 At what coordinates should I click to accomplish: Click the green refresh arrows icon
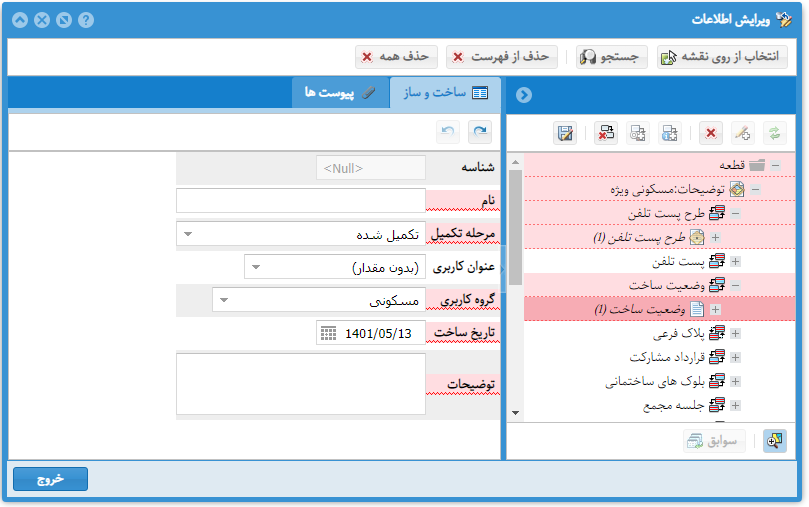click(x=774, y=133)
